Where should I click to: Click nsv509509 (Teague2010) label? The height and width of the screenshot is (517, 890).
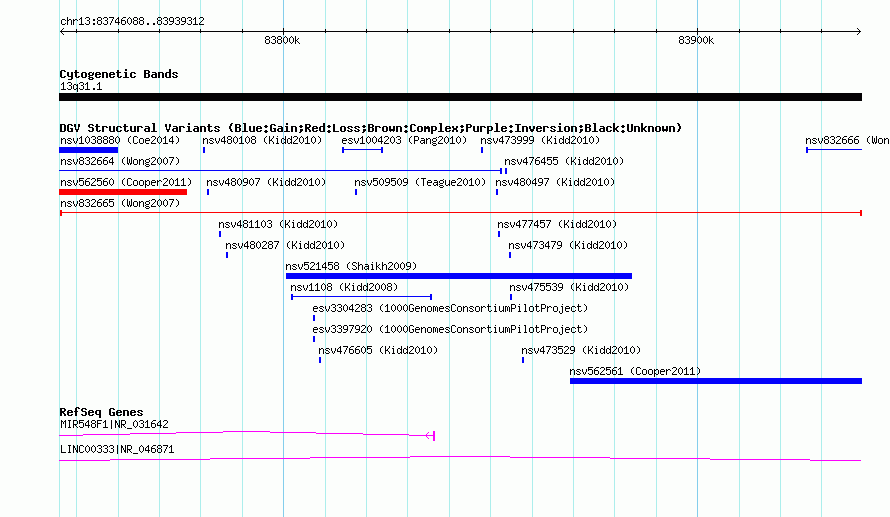pyautogui.click(x=420, y=182)
